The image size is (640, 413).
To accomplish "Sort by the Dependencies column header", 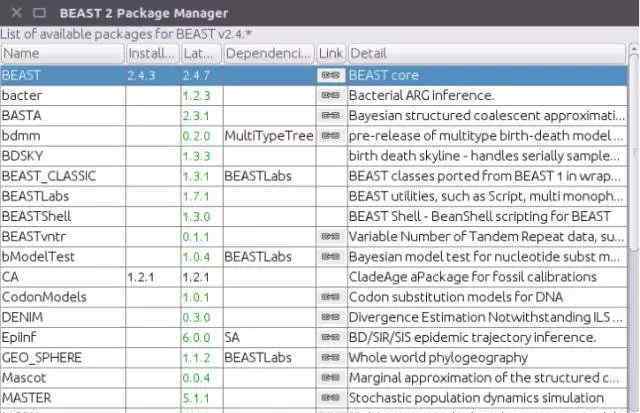I will coord(268,53).
